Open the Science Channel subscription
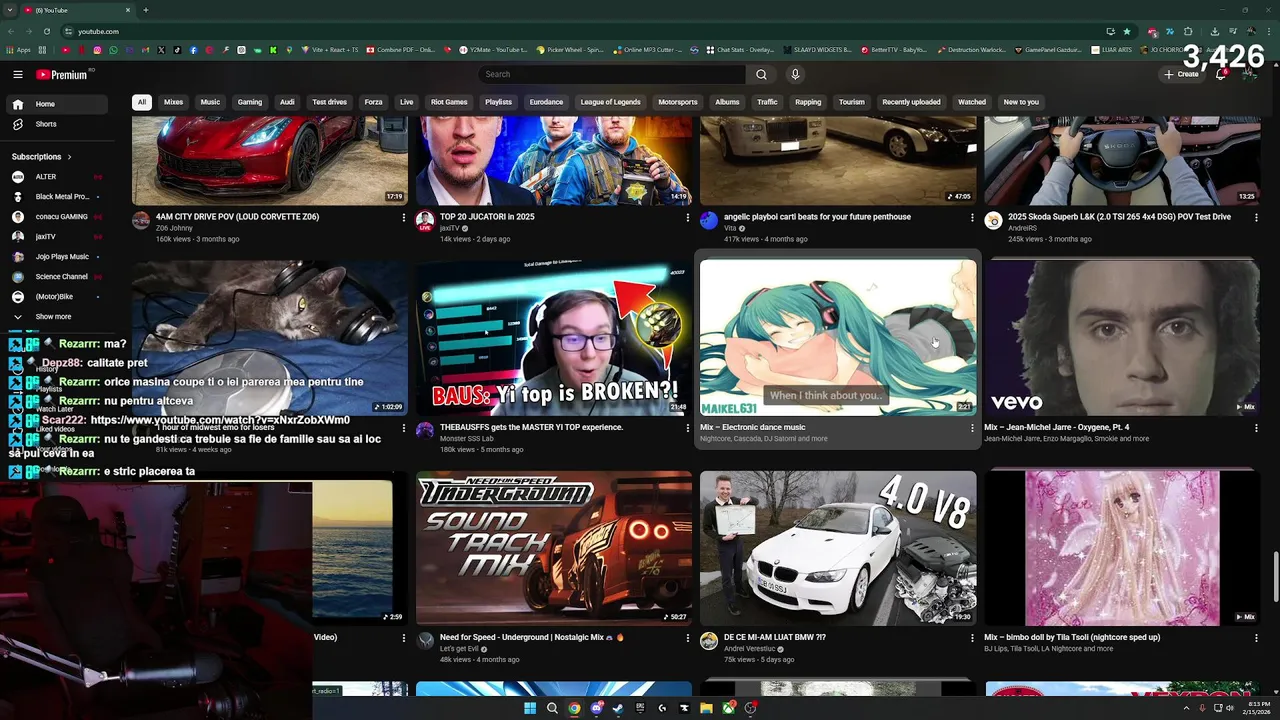Viewport: 1280px width, 720px height. tap(56, 277)
